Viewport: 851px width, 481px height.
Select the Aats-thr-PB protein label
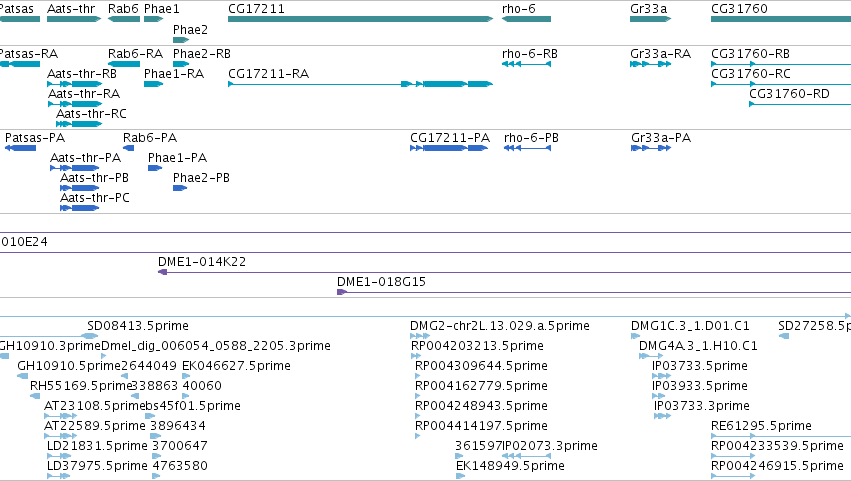(94, 178)
